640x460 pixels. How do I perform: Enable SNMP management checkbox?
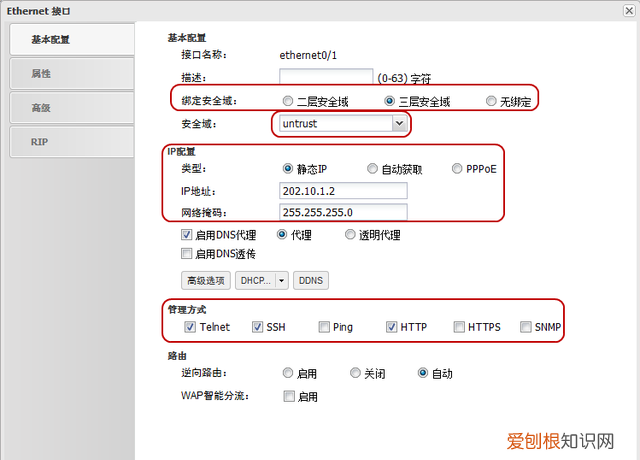[526, 327]
